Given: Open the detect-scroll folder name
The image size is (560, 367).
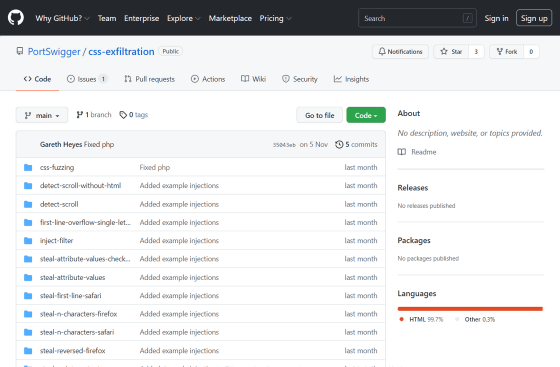Looking at the screenshot, I should pos(59,204).
